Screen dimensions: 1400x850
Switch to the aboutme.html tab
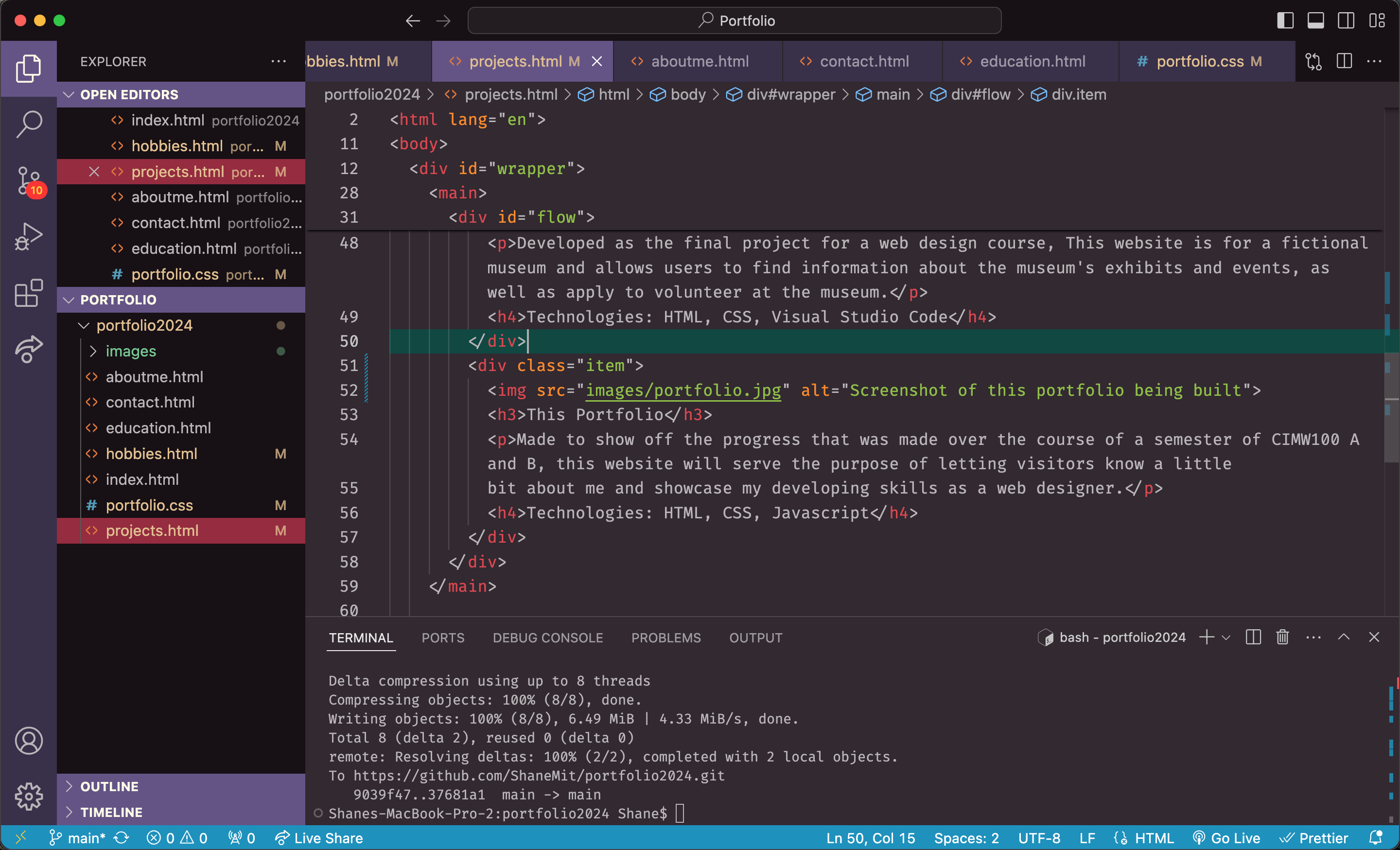[x=698, y=61]
